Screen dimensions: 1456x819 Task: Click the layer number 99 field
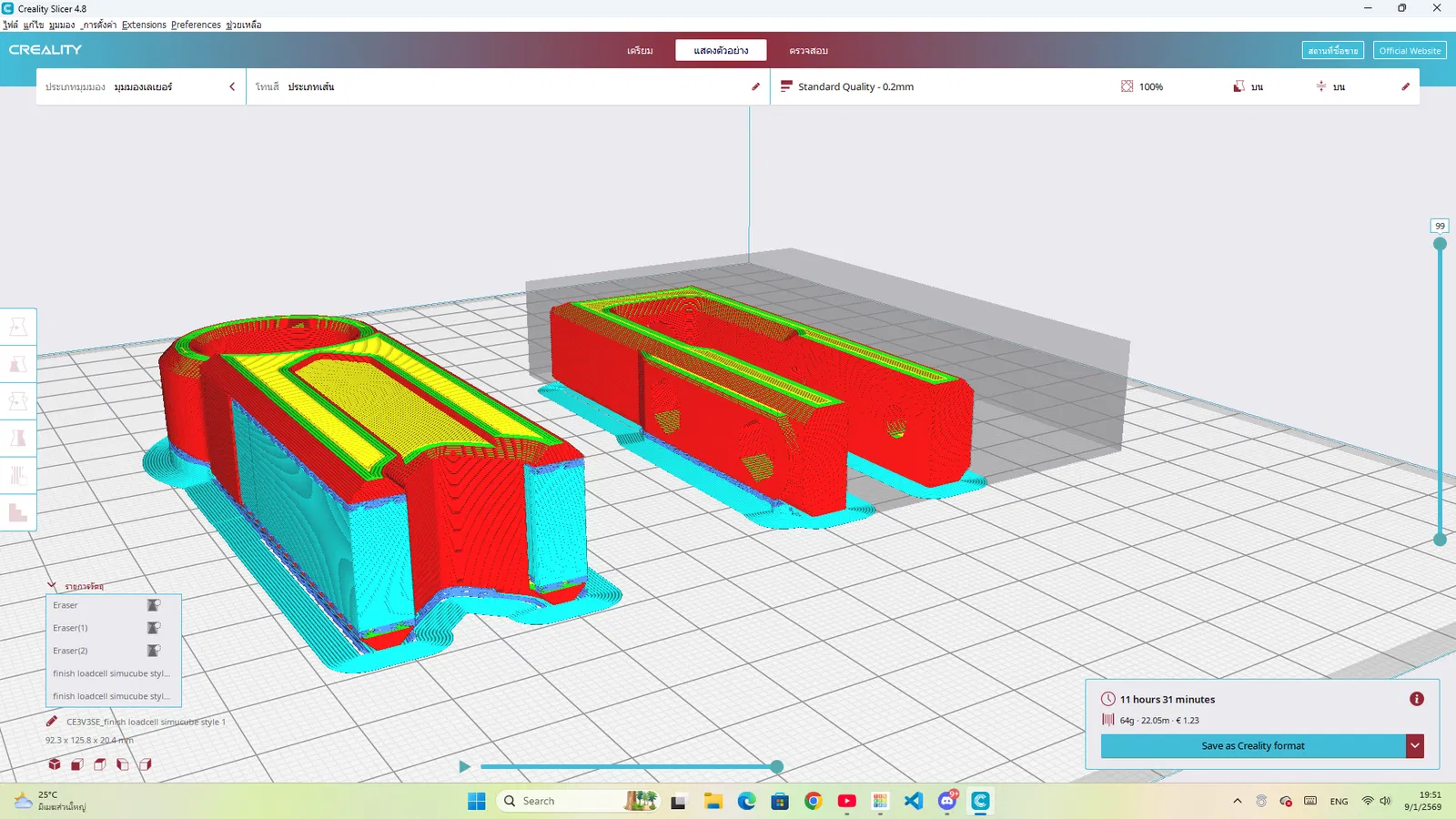(x=1440, y=226)
